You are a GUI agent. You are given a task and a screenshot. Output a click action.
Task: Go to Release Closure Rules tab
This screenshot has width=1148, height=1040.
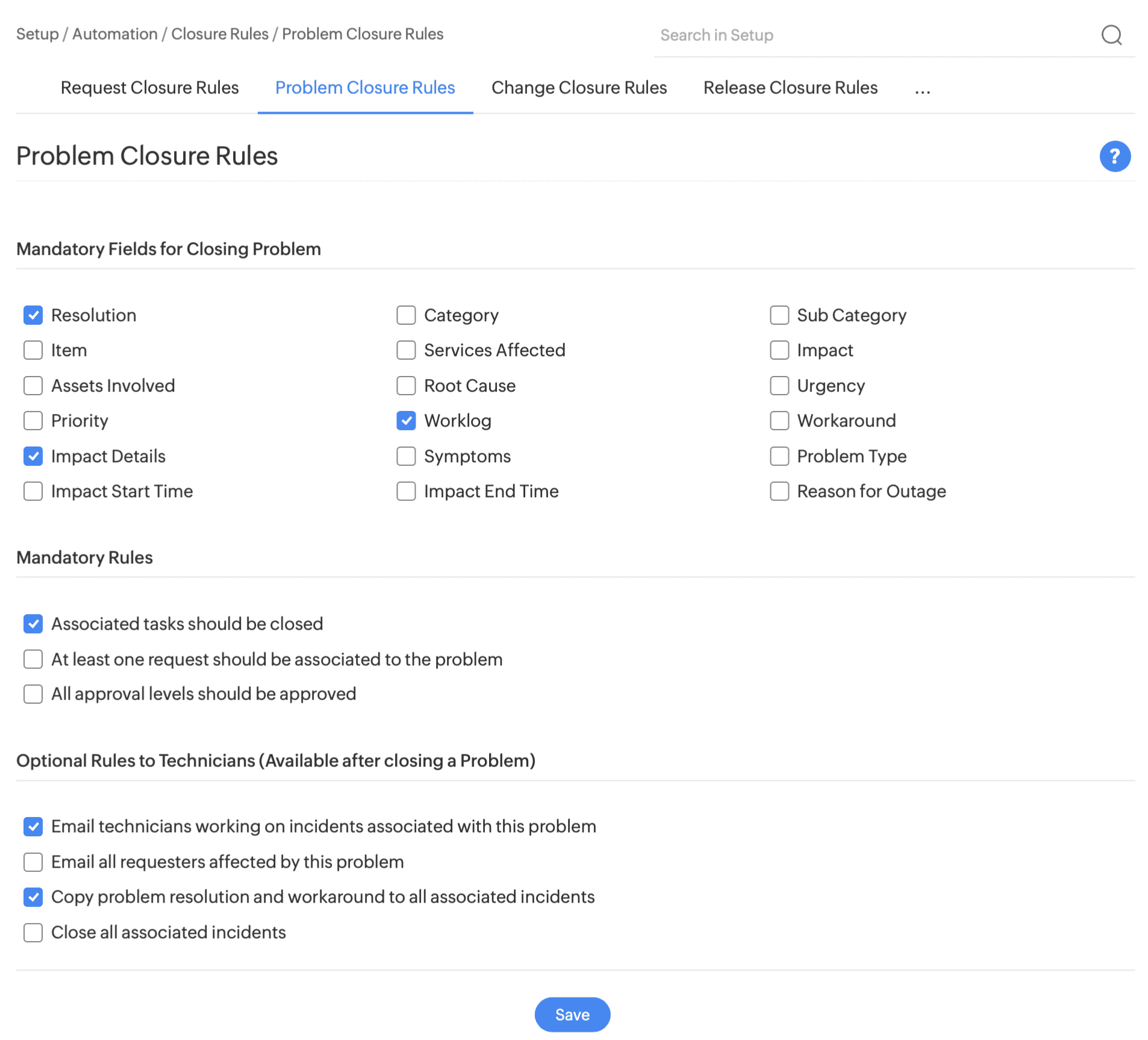tap(790, 88)
